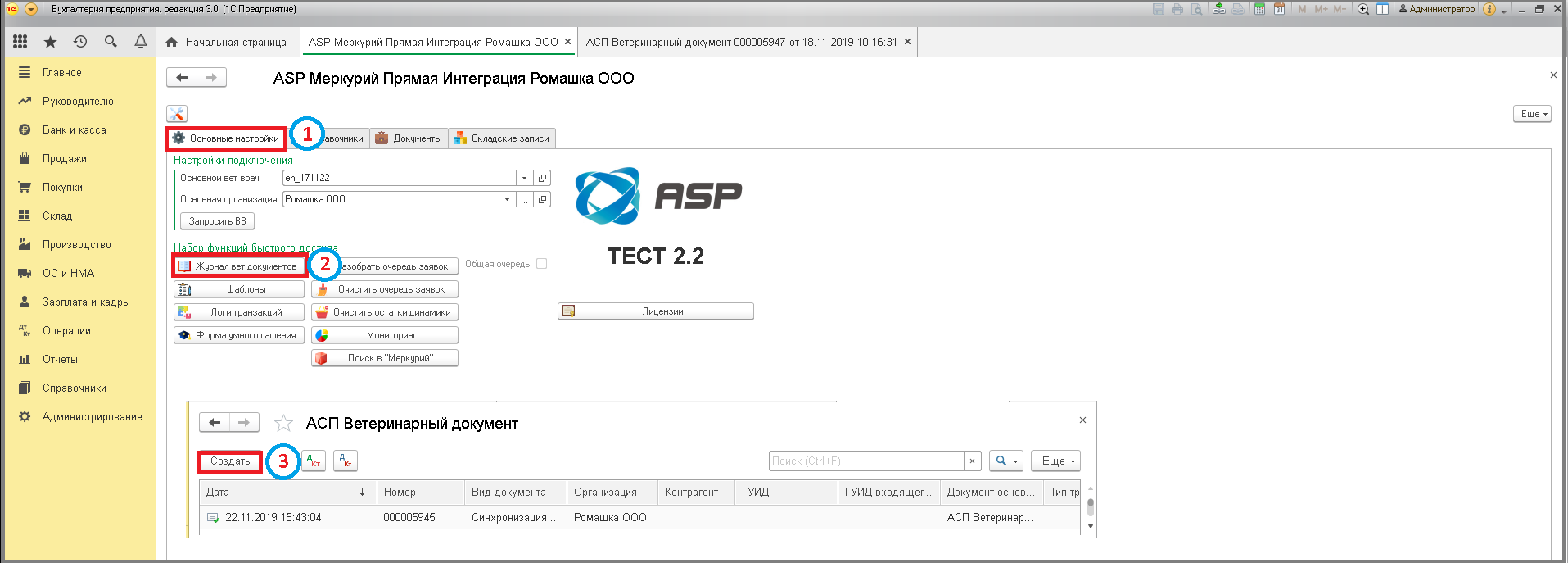Open Журнал вет документов
The height and width of the screenshot is (563, 1568).
tap(239, 266)
